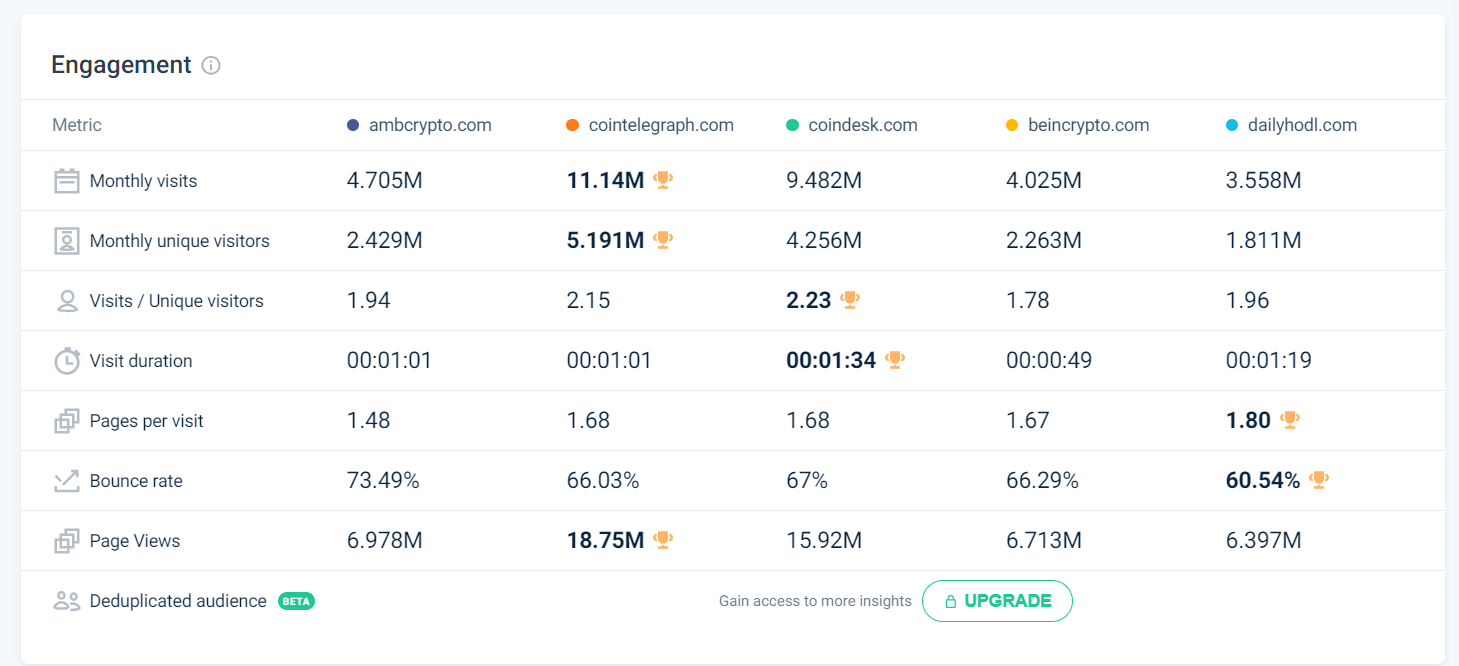This screenshot has height=666, width=1459.
Task: Click trophy icon next to 11.14M
Action: [x=663, y=180]
